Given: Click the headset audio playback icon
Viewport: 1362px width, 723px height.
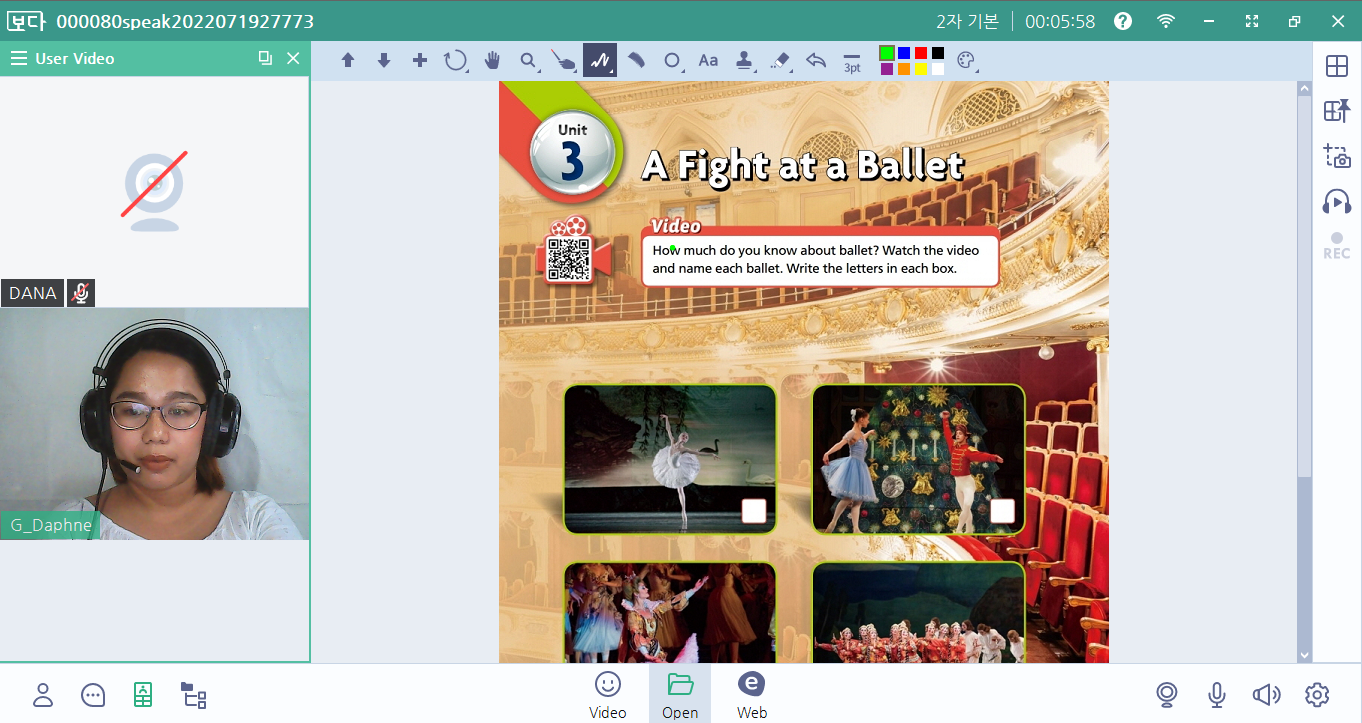Looking at the screenshot, I should click(x=1337, y=201).
